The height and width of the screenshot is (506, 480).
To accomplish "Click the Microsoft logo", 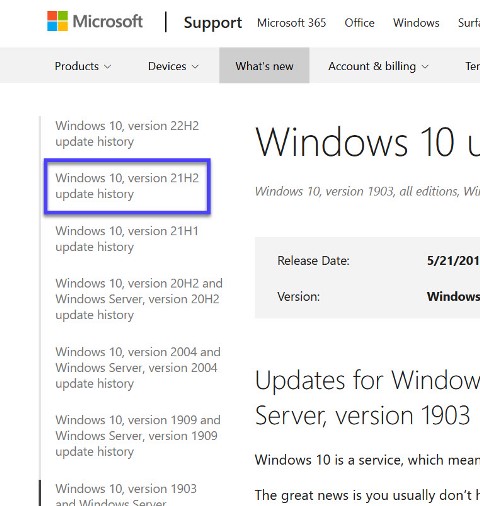I will 95,21.
